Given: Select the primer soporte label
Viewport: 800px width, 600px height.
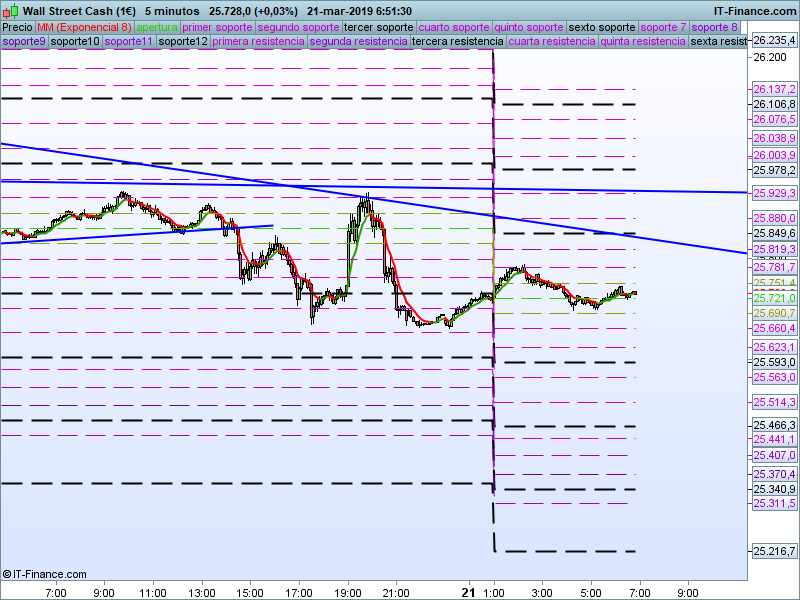Looking at the screenshot, I should (x=217, y=28).
